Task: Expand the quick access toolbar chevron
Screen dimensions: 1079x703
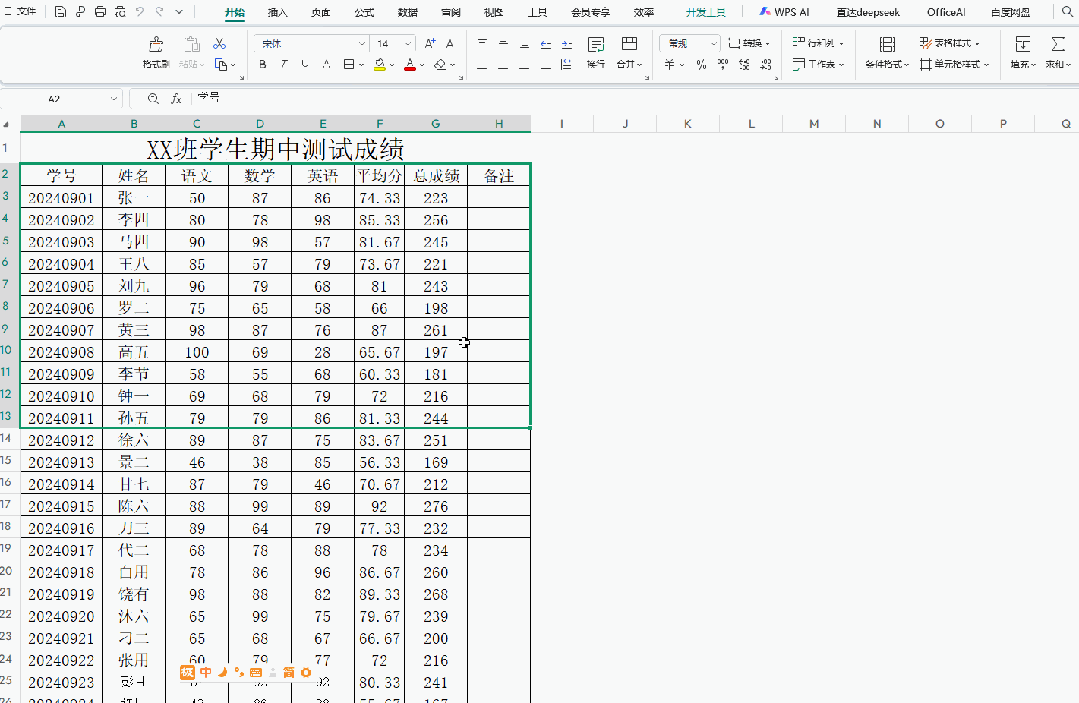Action: pos(179,12)
